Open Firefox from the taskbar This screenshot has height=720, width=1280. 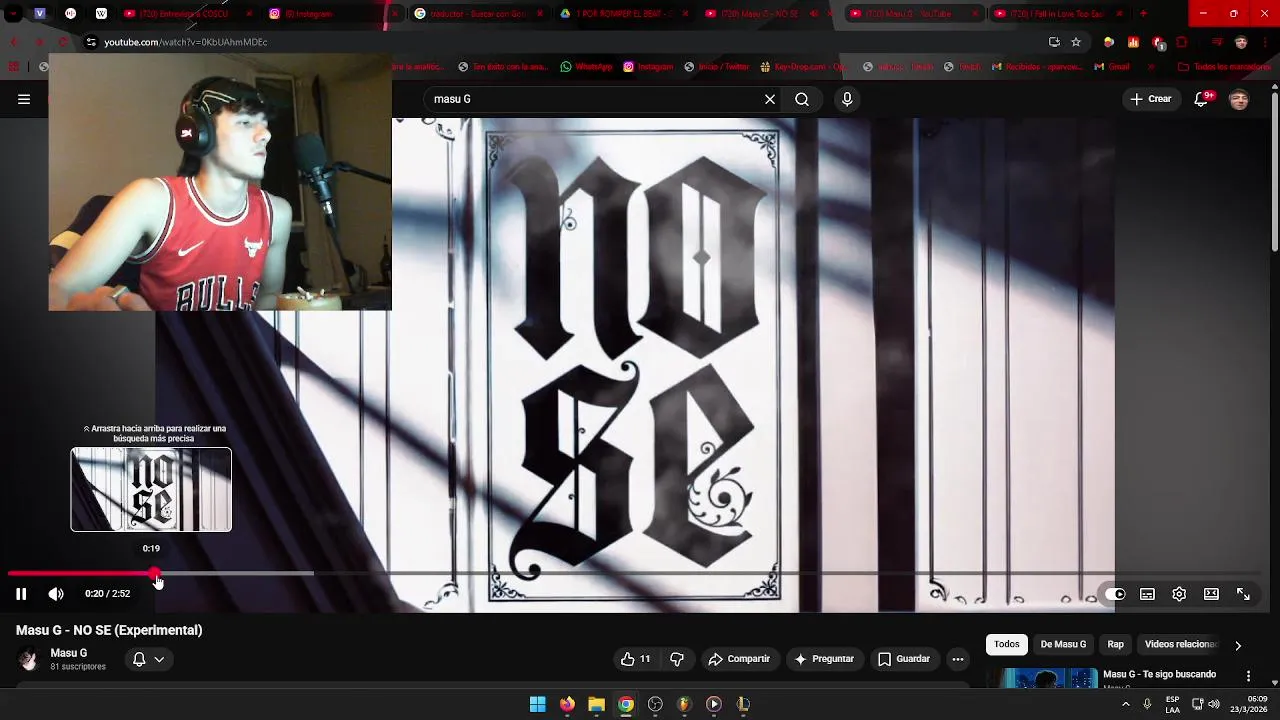coord(567,704)
